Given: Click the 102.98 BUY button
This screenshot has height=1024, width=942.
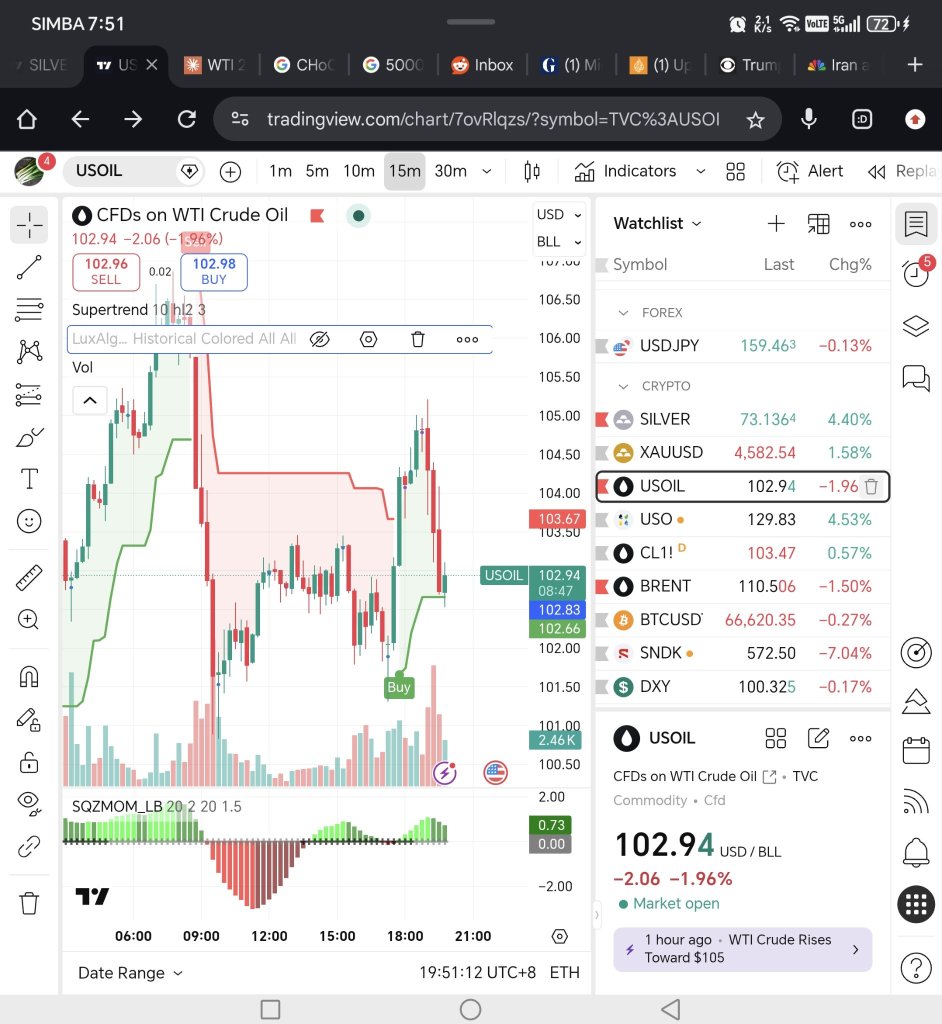Looking at the screenshot, I should pyautogui.click(x=214, y=272).
